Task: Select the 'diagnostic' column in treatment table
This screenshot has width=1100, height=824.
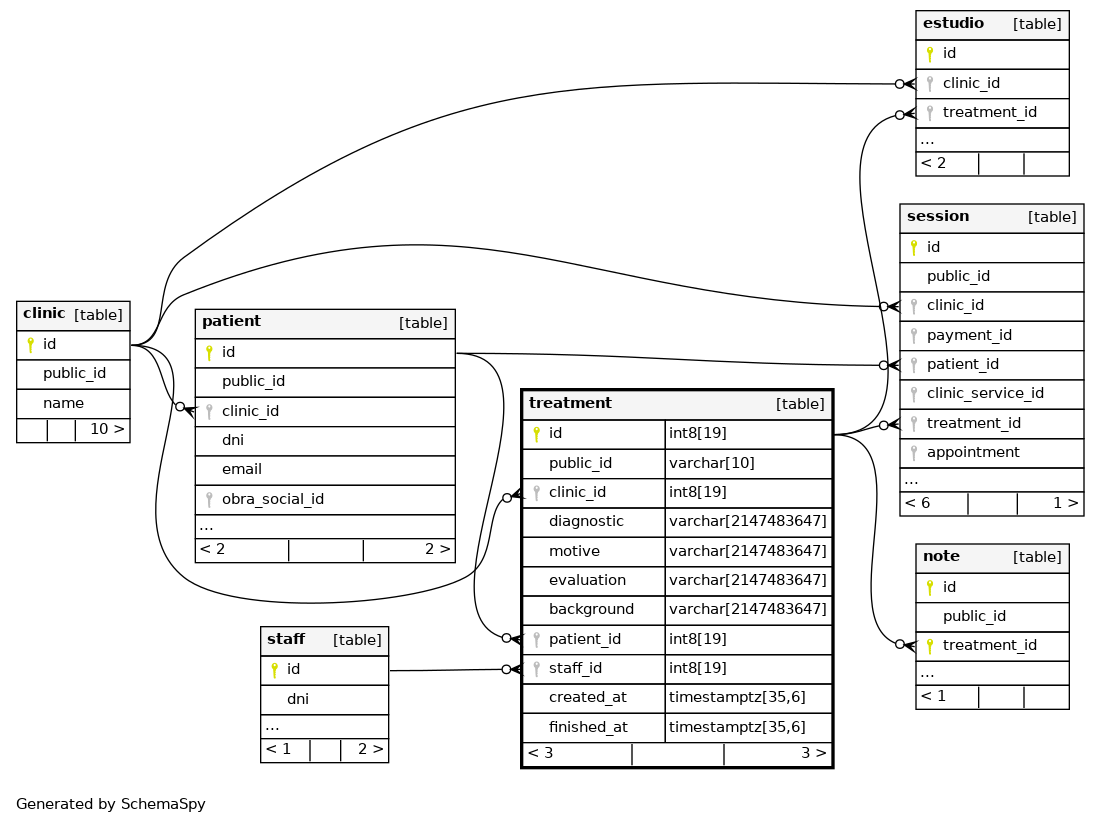Action: pyautogui.click(x=593, y=522)
